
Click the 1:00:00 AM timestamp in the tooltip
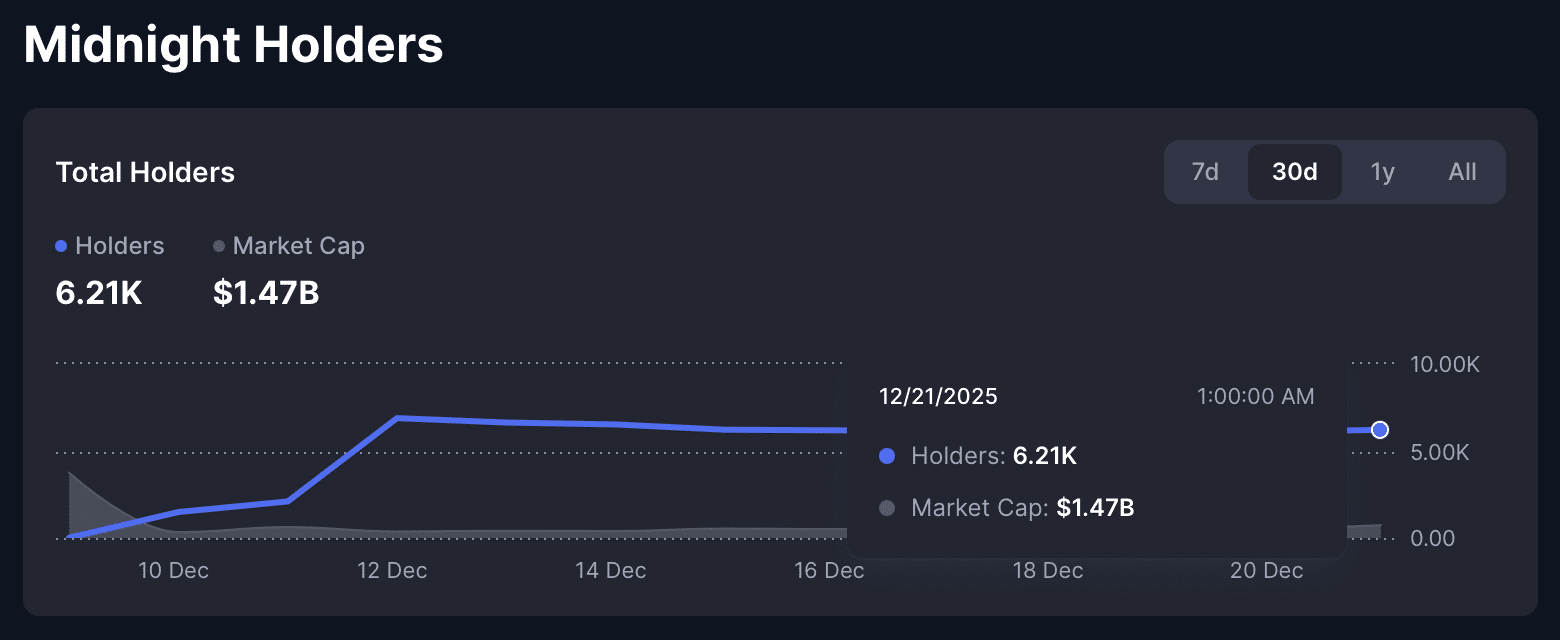click(1255, 396)
